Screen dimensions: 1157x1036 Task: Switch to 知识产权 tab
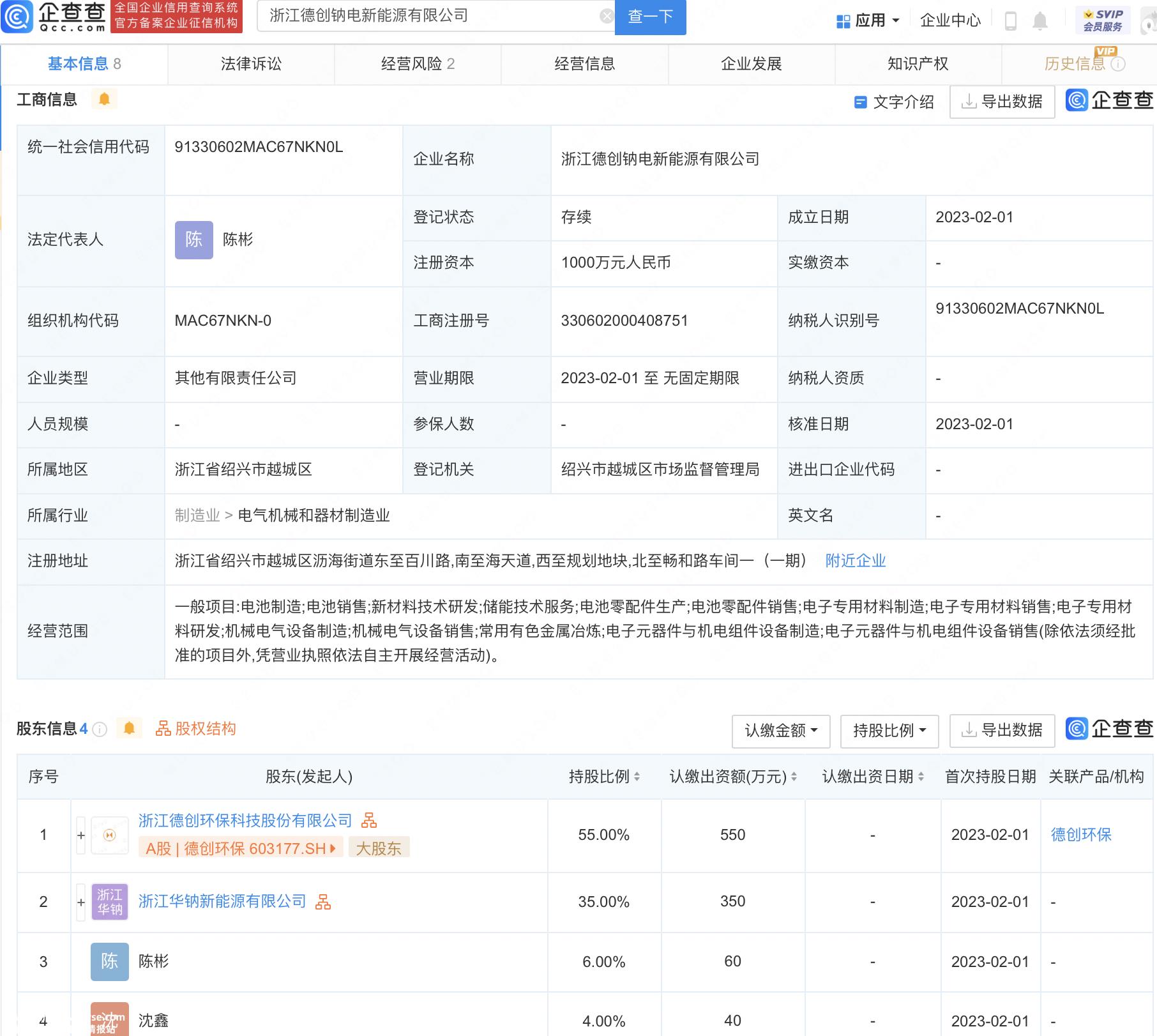pos(918,64)
